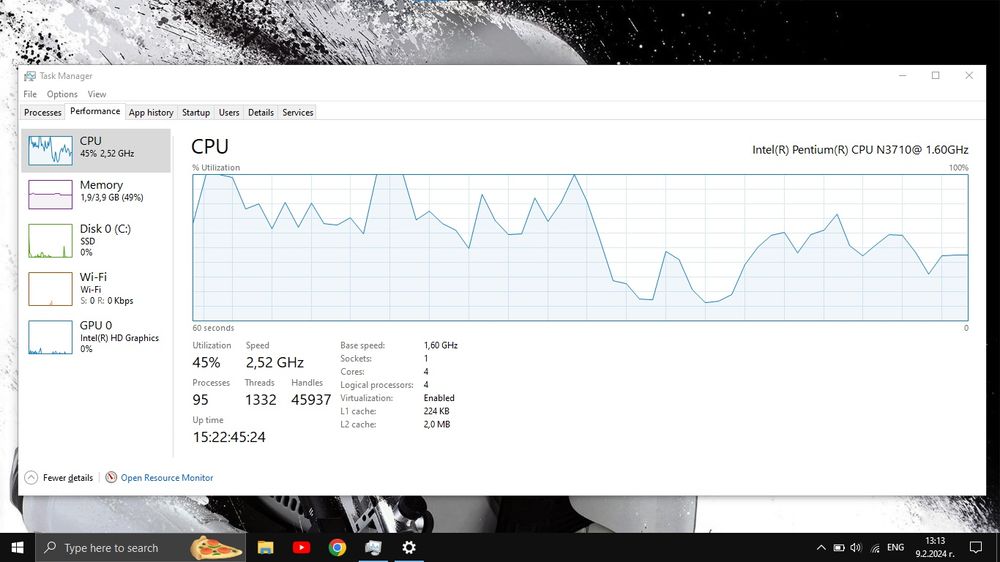Switch to the Startup tab

point(196,112)
